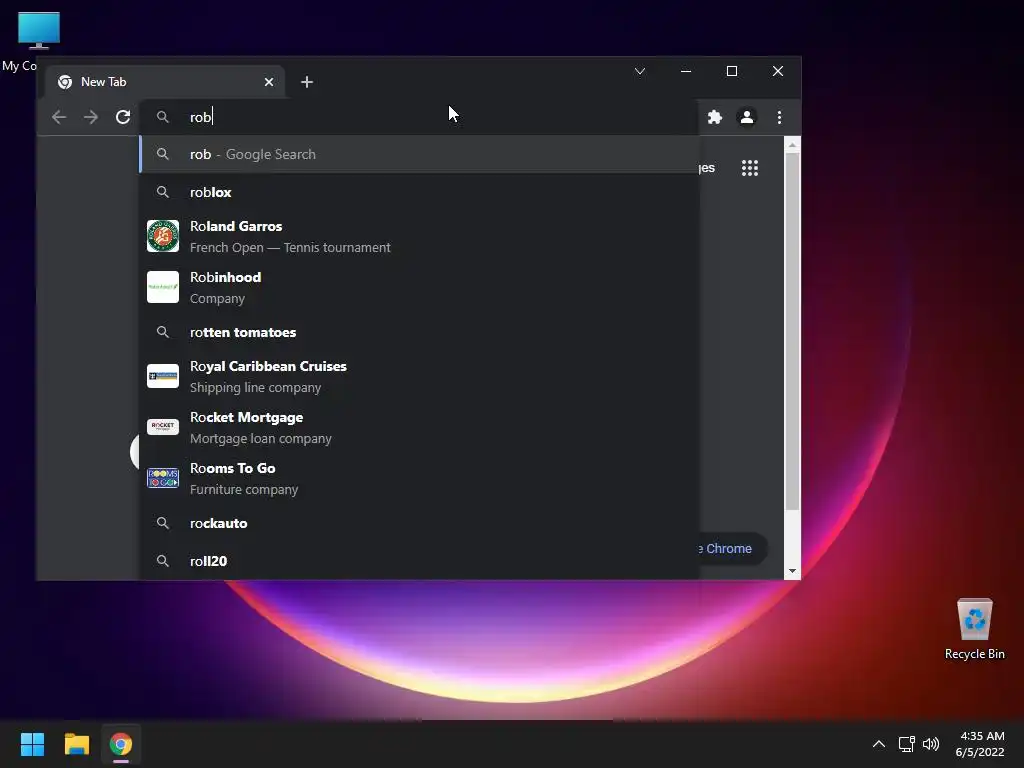Choose the 'rob - Google Search' suggestion
1024x768 pixels.
pos(419,154)
